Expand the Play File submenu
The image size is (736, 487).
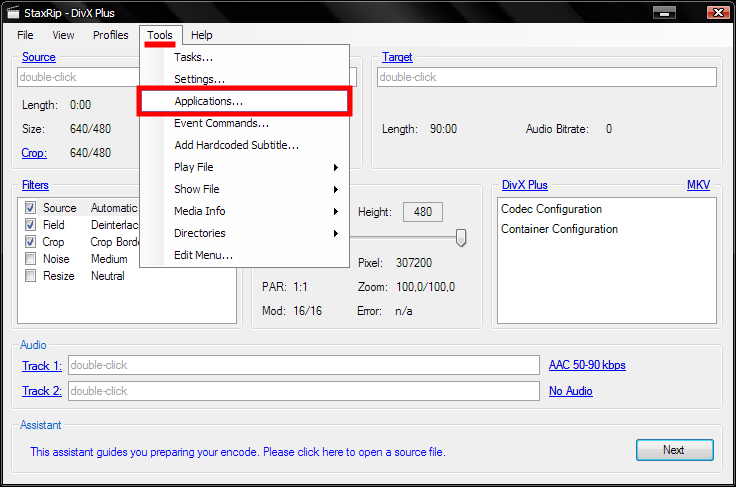coord(245,167)
